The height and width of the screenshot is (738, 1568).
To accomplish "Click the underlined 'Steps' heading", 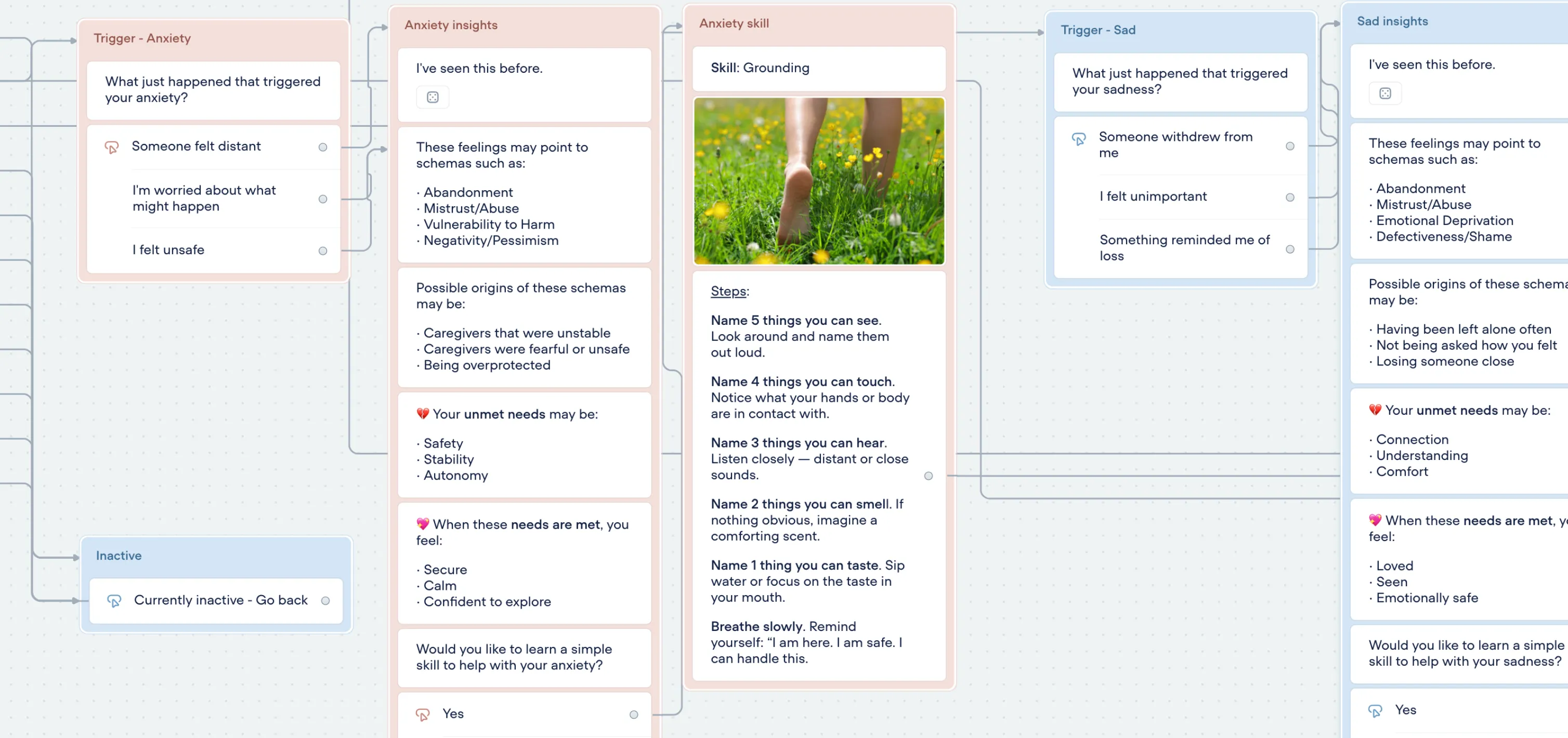I will coord(728,292).
